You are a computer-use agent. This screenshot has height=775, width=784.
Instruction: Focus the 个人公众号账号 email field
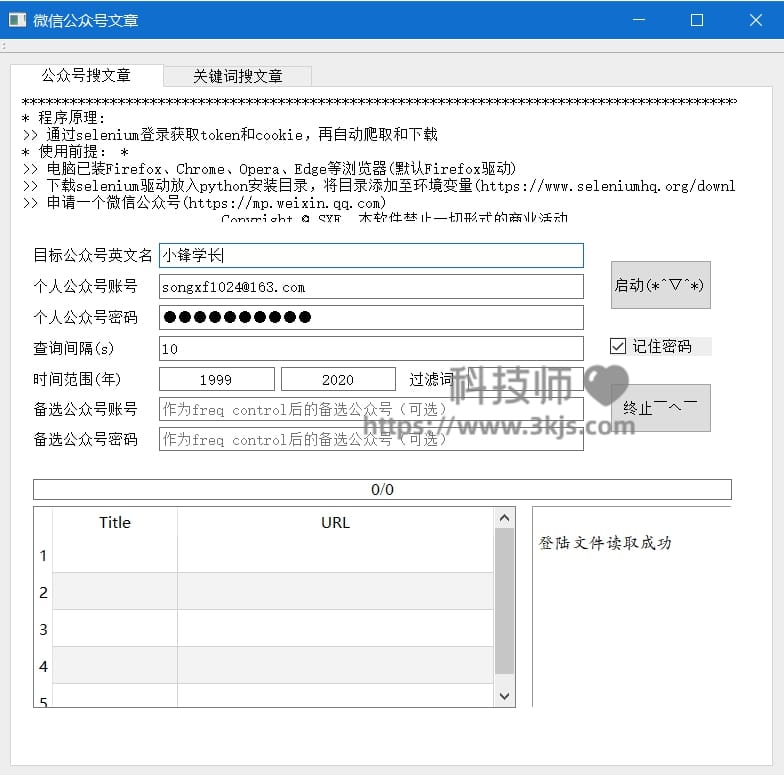tap(371, 286)
